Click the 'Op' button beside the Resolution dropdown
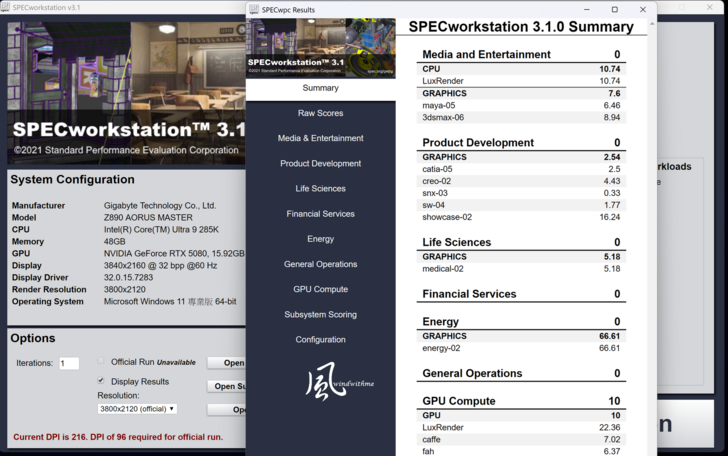The image size is (728, 456). (227, 410)
